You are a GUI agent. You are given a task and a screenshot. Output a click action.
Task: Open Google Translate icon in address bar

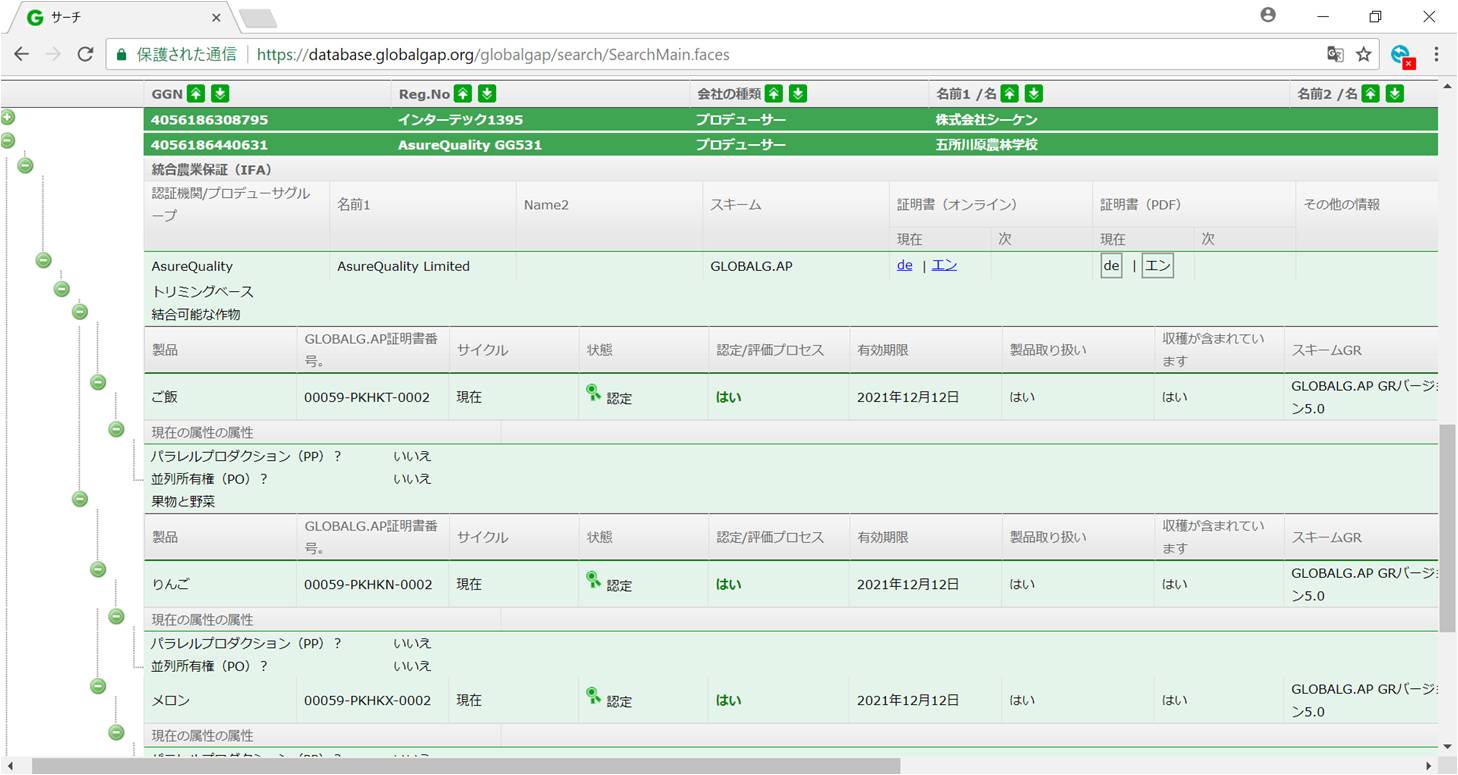1335,54
